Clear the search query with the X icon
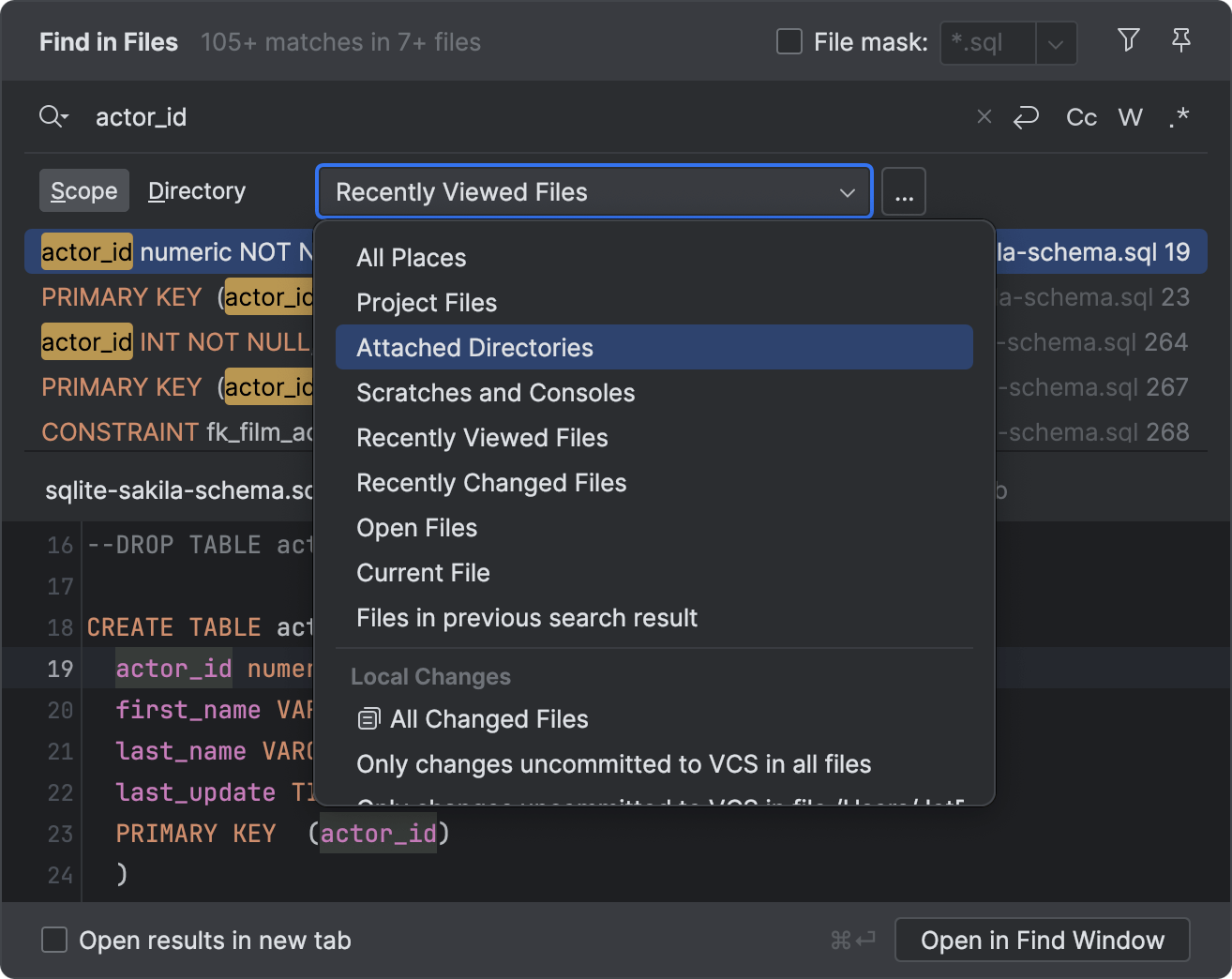1232x979 pixels. tap(984, 116)
